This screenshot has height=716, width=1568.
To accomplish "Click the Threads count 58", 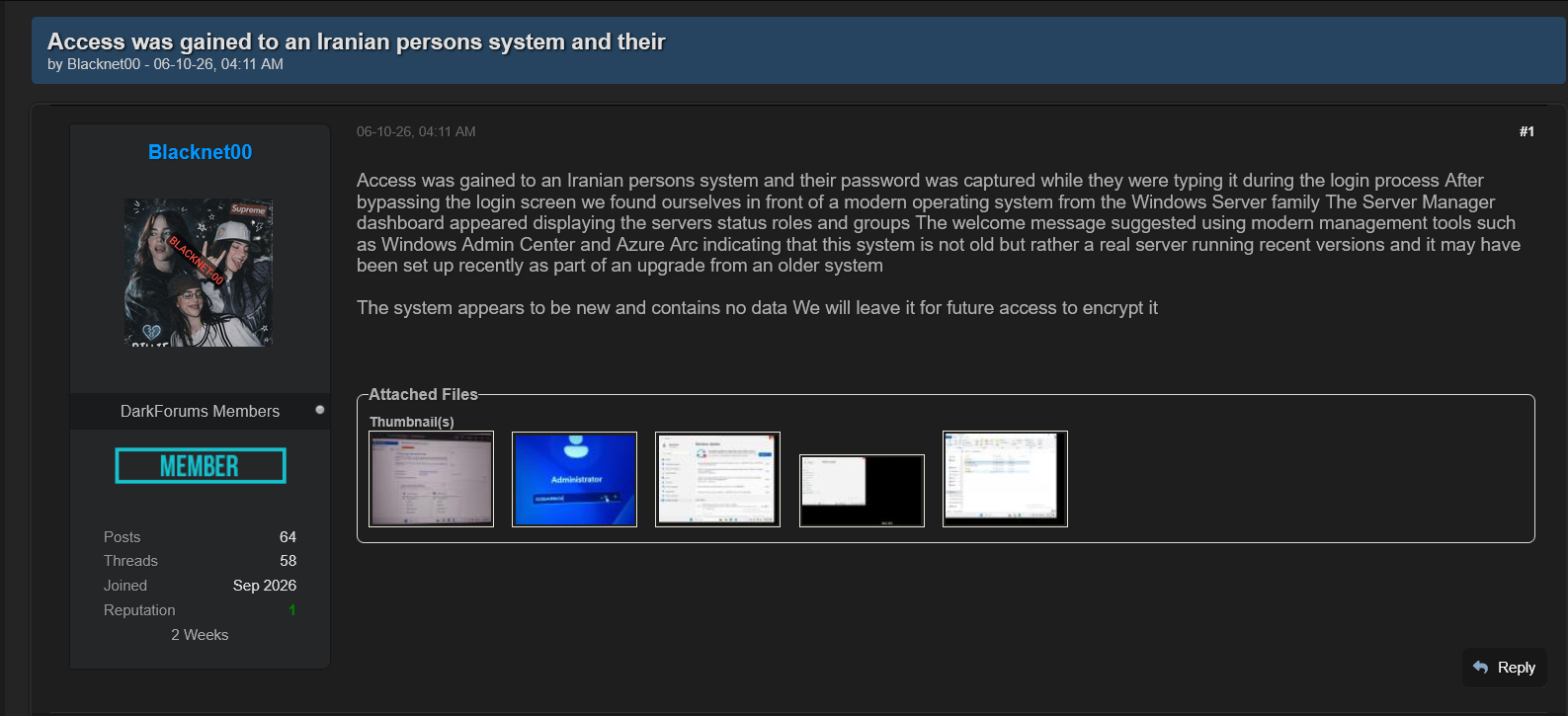I will tap(288, 561).
